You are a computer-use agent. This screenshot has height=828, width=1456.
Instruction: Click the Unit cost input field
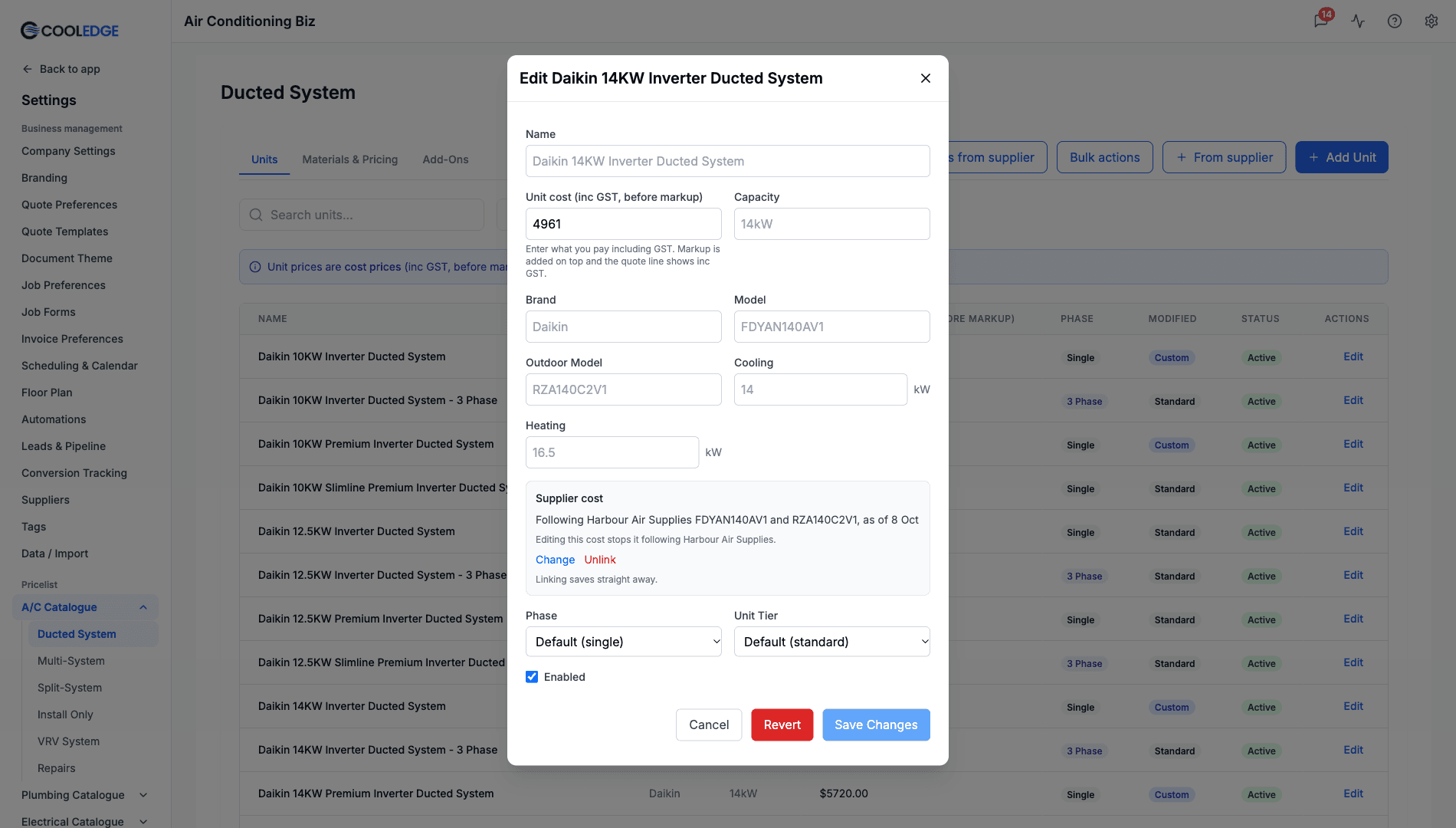[624, 224]
